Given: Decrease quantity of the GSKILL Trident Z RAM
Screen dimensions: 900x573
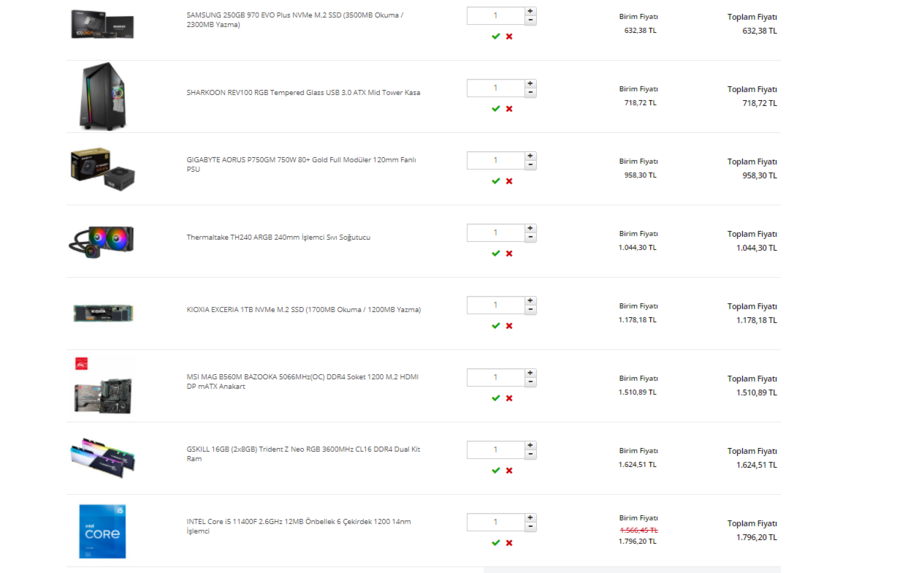Looking at the screenshot, I should pos(530,454).
